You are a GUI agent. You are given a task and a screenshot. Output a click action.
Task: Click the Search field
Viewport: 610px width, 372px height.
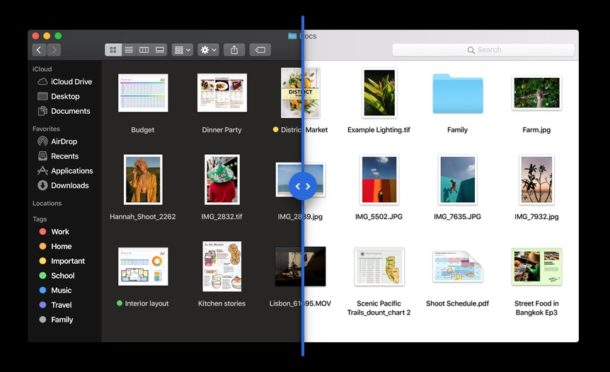(484, 50)
